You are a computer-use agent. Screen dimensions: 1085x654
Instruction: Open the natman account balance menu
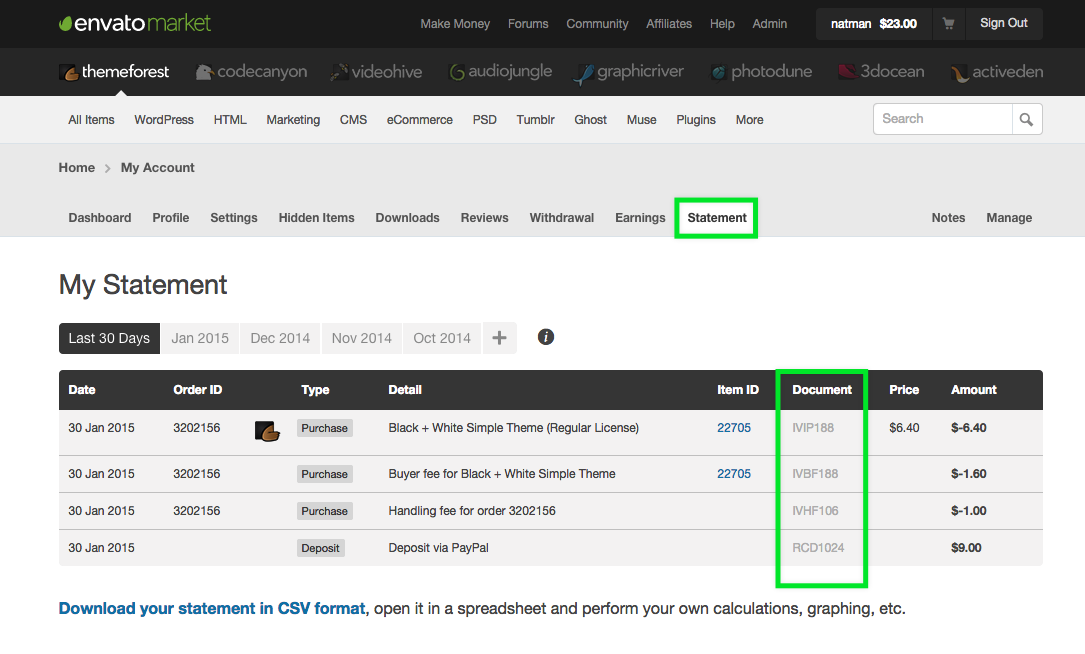(x=873, y=24)
